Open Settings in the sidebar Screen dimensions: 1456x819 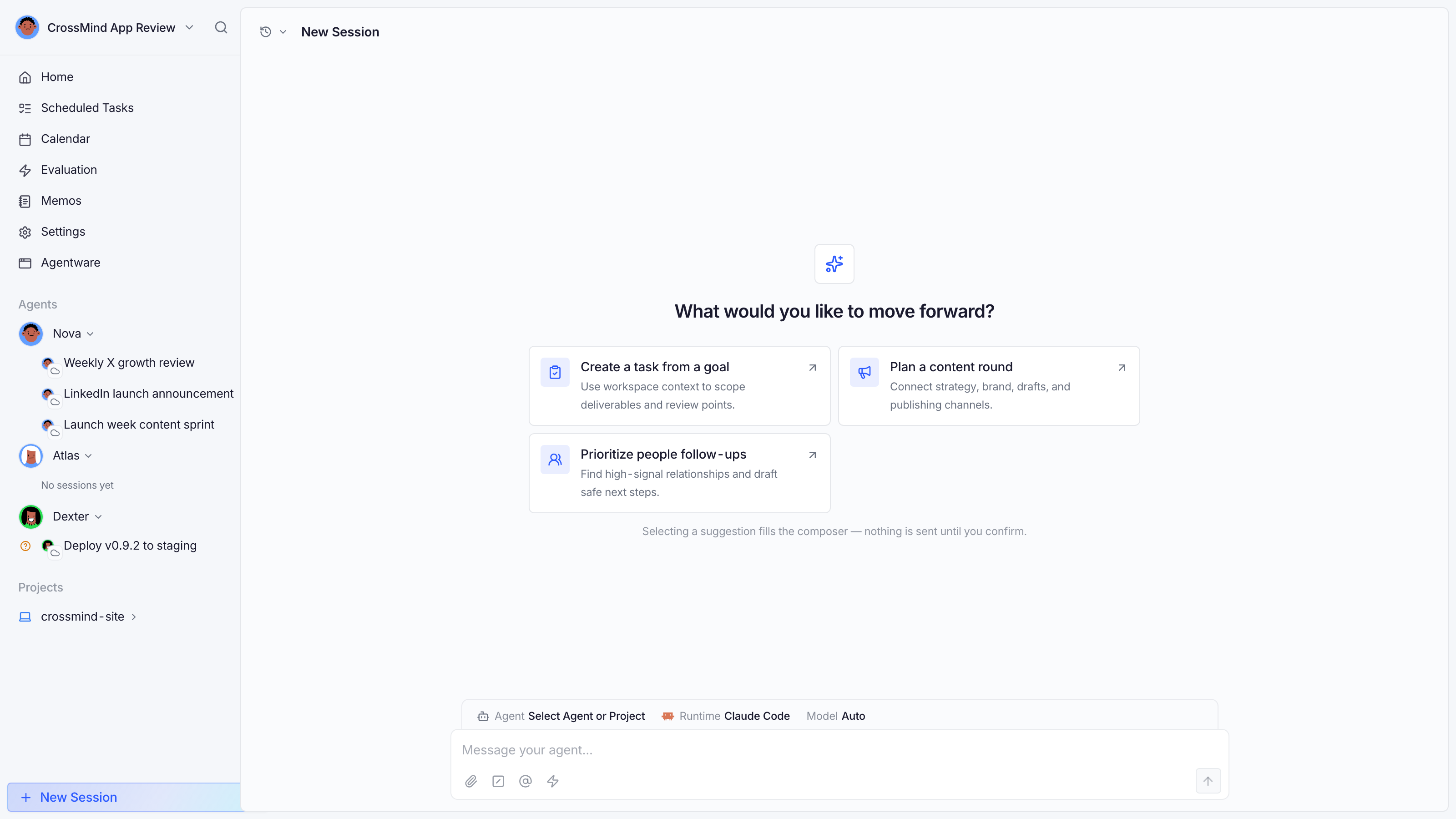tap(121, 232)
